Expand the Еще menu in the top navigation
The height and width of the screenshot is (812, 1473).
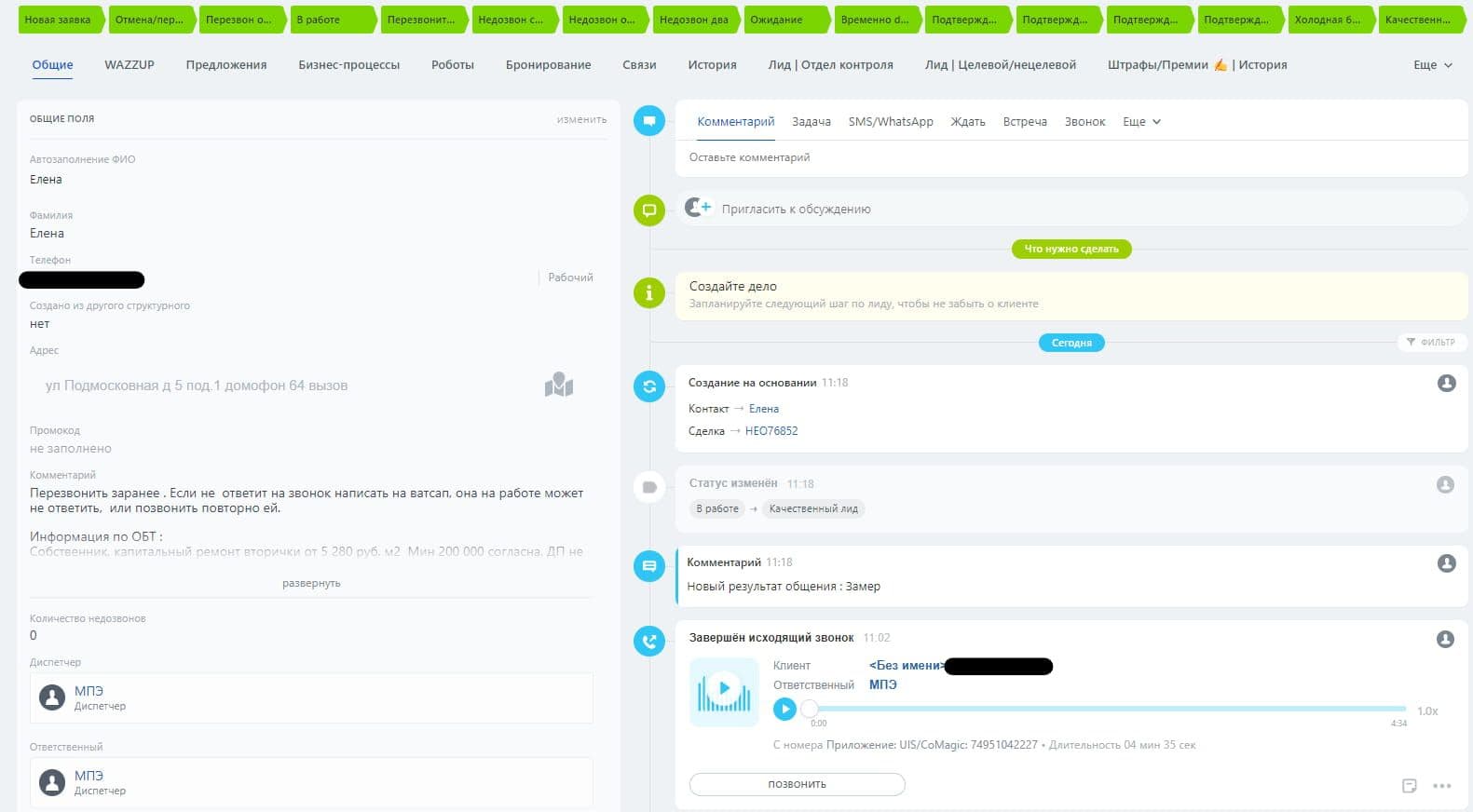click(x=1432, y=65)
